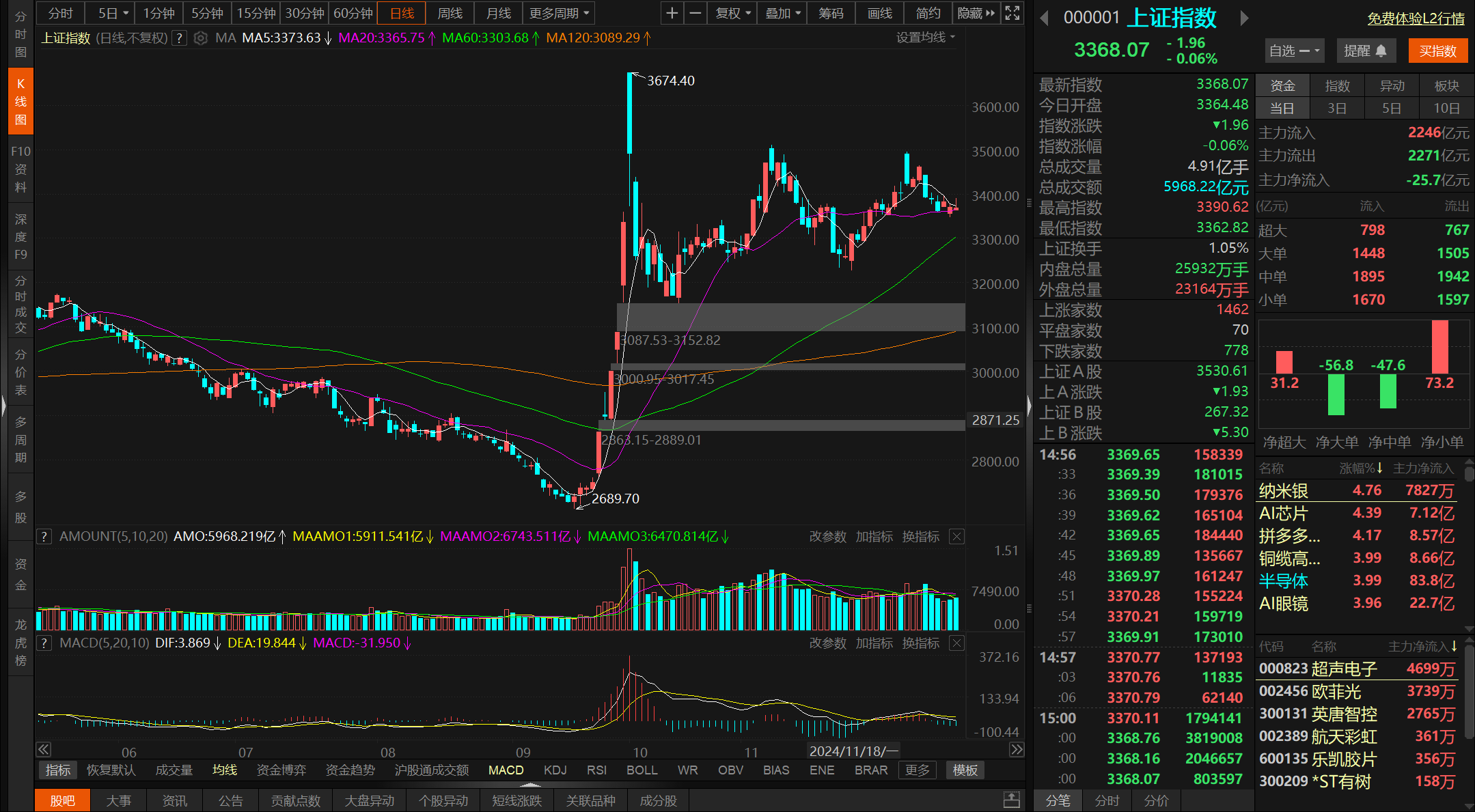Open help question mark beside 上证指数
Screen dimensions: 1475x812
(x=179, y=38)
